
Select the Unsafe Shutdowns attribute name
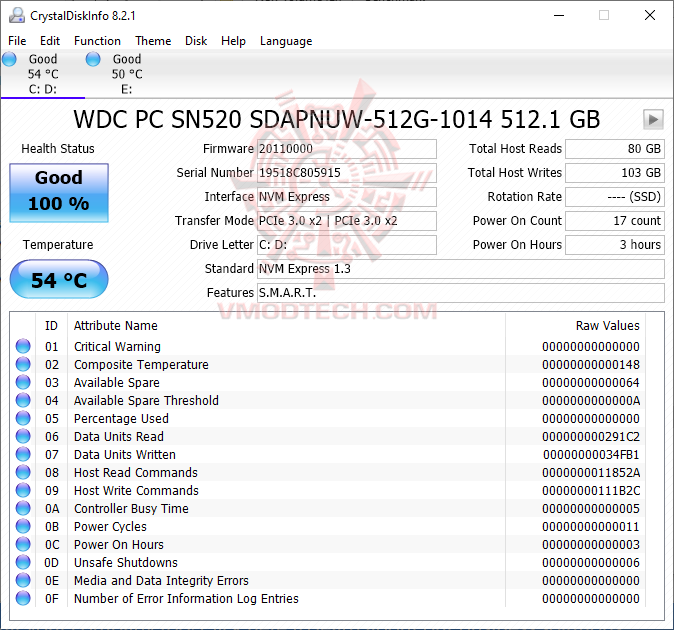point(126,563)
